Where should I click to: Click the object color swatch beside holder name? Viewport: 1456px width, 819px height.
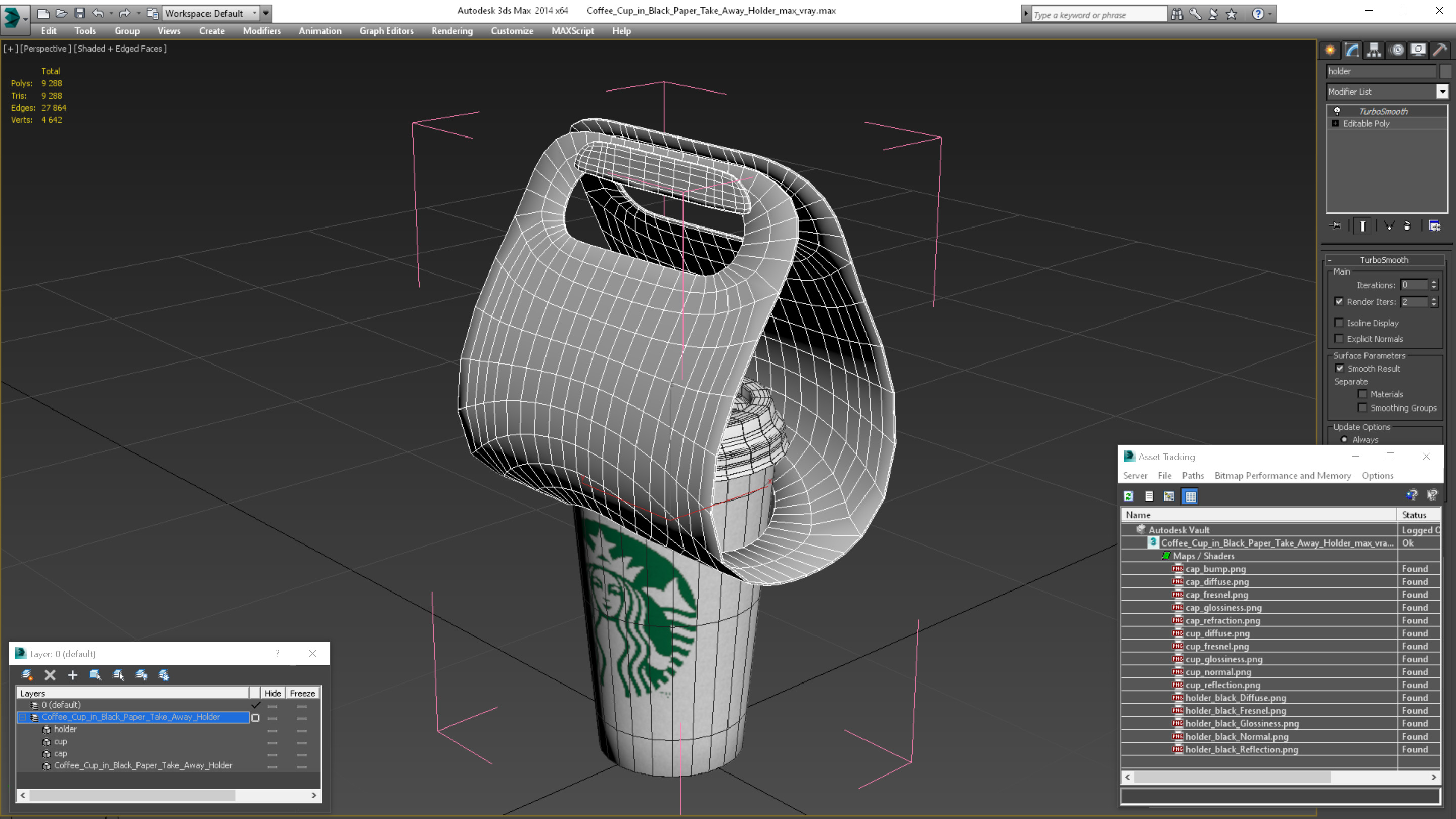point(1446,71)
